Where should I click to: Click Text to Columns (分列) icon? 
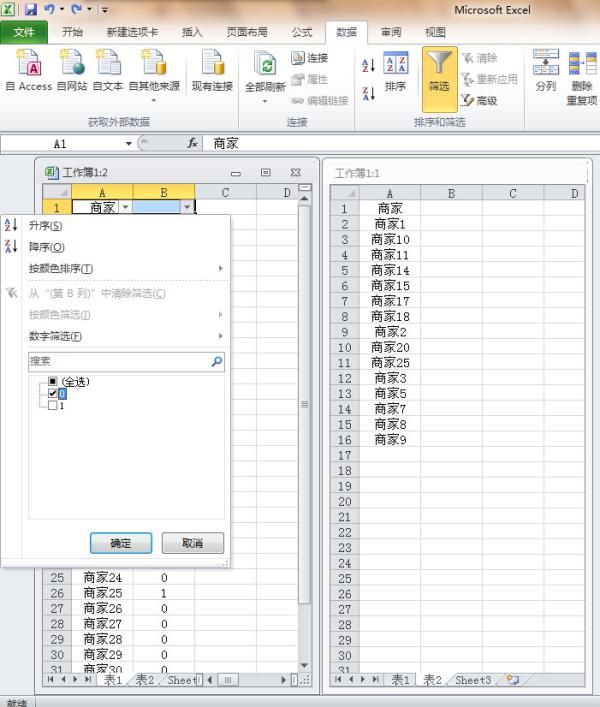(545, 70)
